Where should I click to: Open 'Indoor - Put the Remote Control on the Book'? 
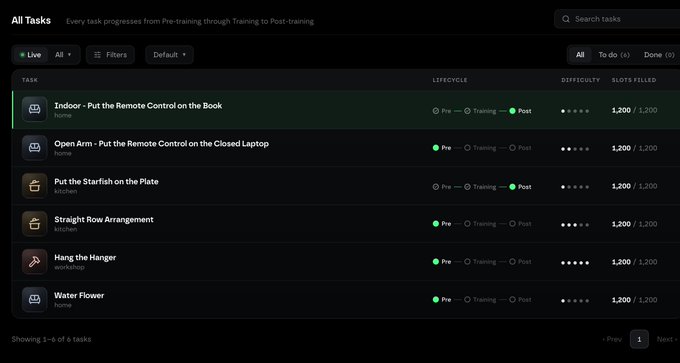[138, 105]
